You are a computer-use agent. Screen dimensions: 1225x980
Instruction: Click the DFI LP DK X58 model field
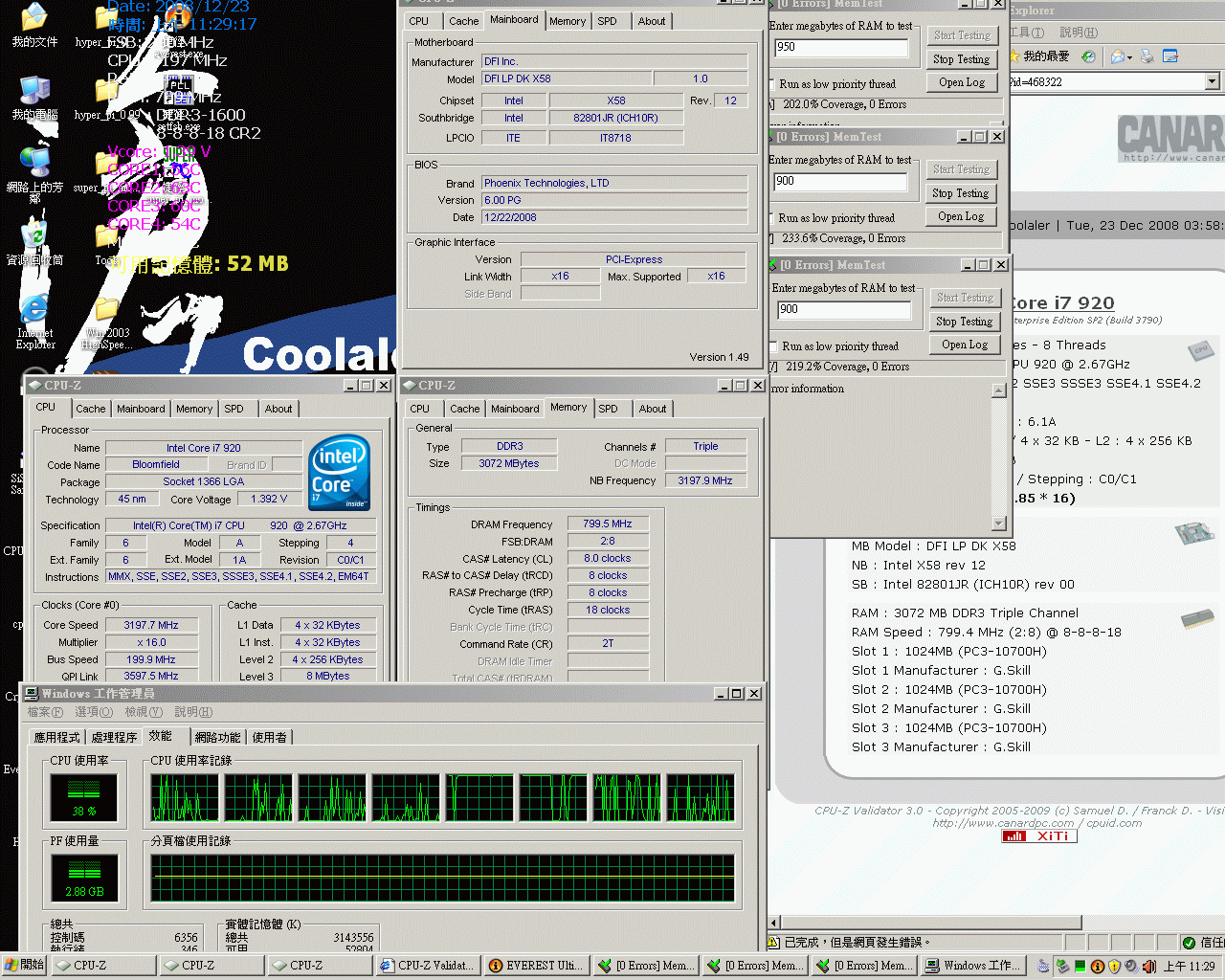click(x=567, y=78)
